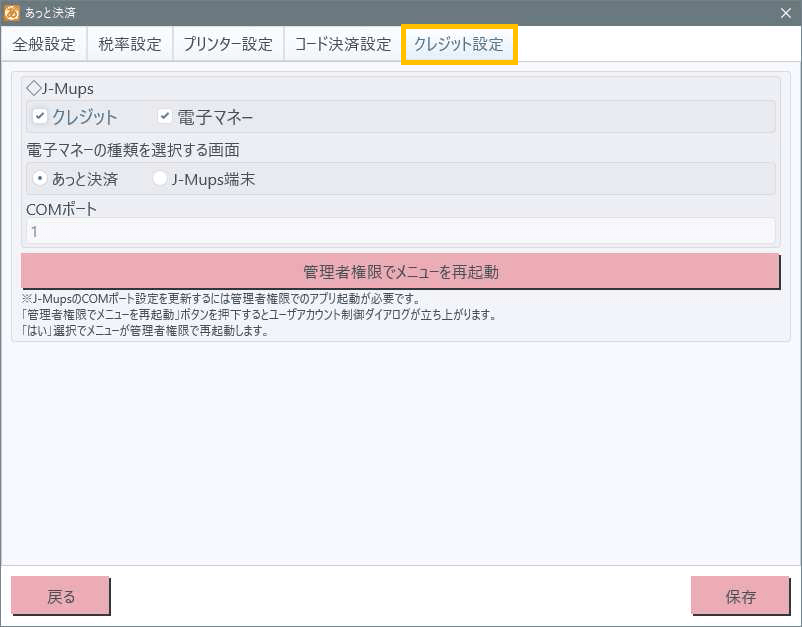Click the COMポート number input field

click(400, 231)
